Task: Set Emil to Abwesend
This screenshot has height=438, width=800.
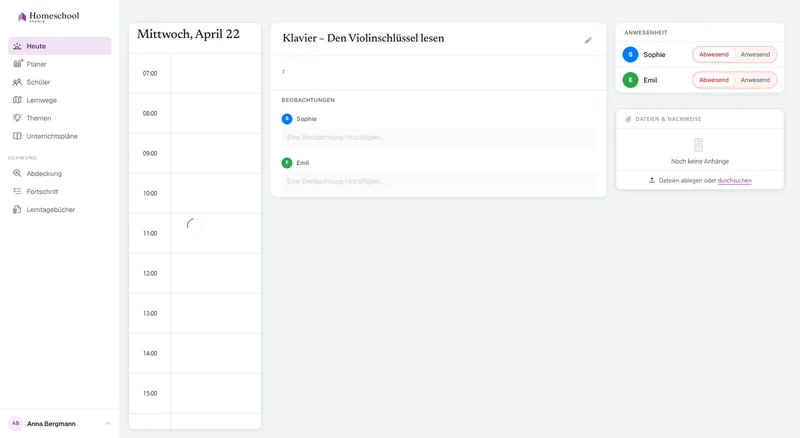Action: click(714, 80)
